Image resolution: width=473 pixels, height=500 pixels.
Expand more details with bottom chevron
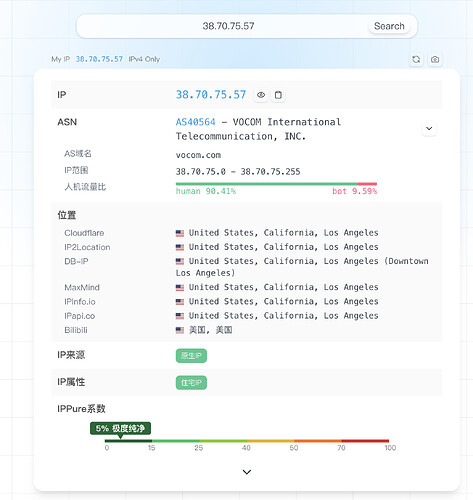[247, 472]
